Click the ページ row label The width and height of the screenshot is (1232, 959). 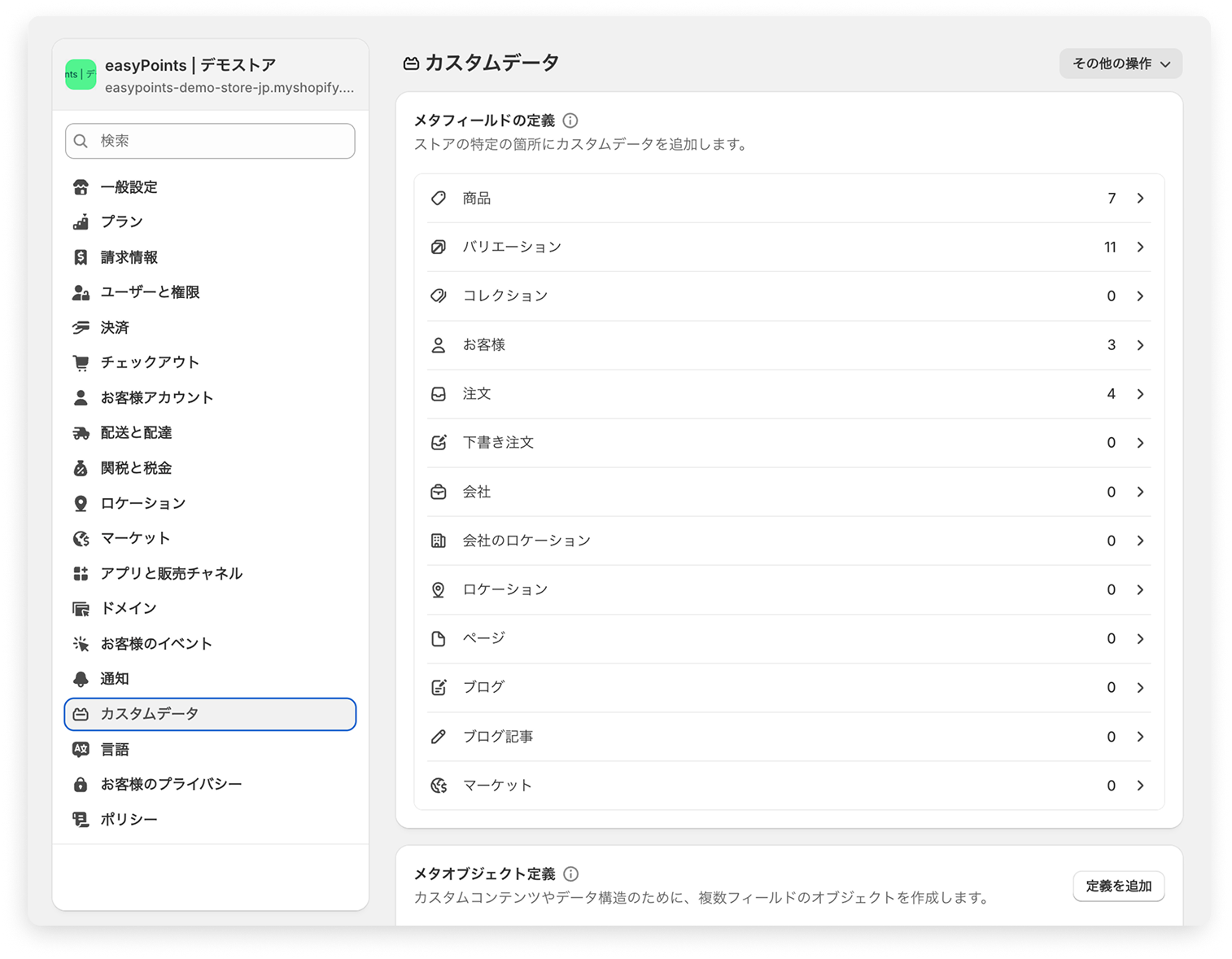pyautogui.click(x=484, y=638)
